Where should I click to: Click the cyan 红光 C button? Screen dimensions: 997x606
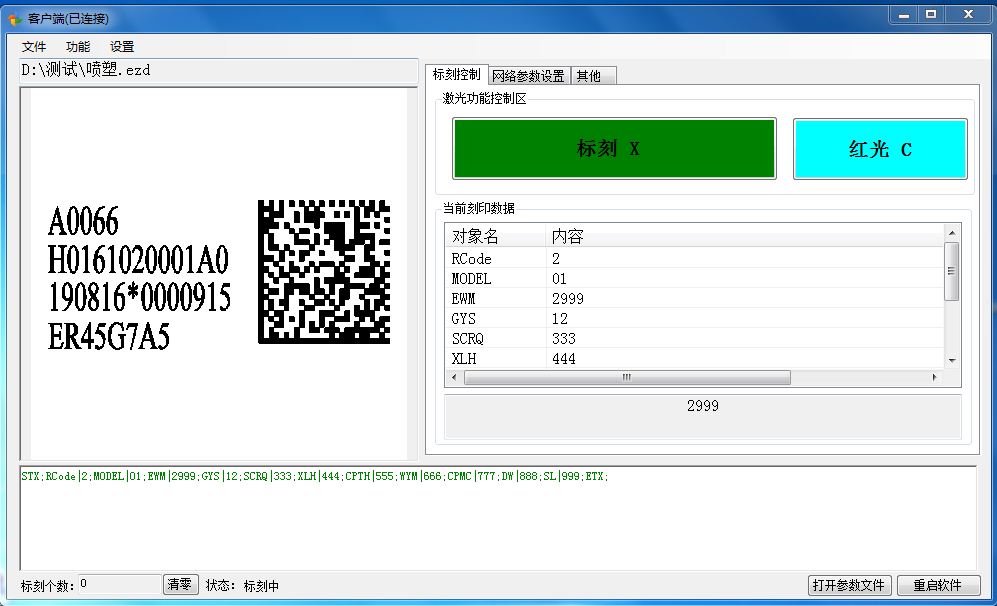(x=880, y=149)
